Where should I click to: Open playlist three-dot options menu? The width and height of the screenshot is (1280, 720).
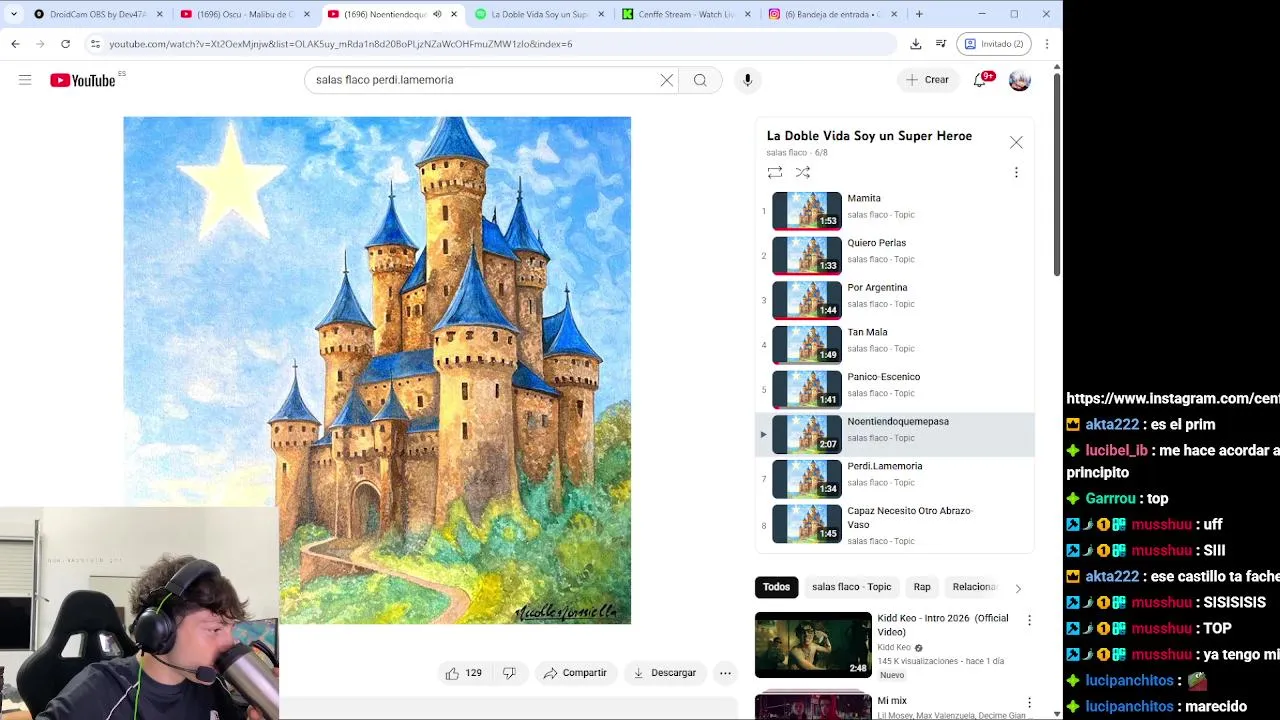pos(1016,172)
